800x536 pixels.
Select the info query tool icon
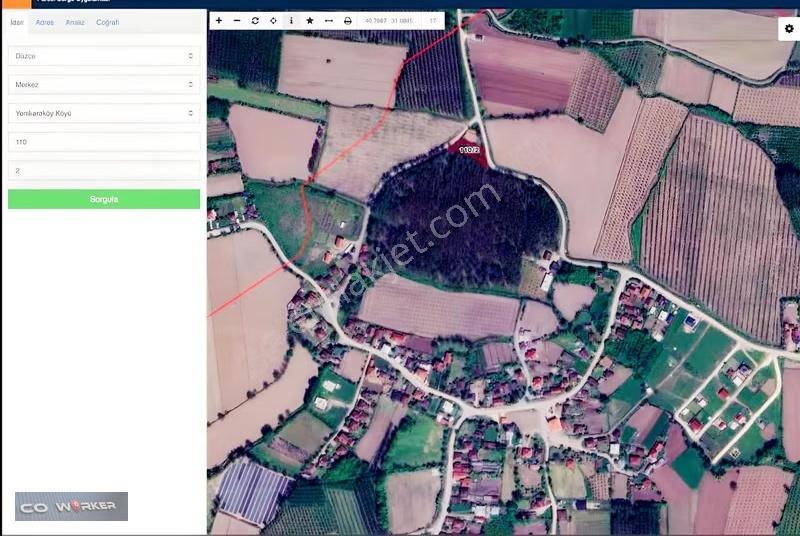pos(291,21)
